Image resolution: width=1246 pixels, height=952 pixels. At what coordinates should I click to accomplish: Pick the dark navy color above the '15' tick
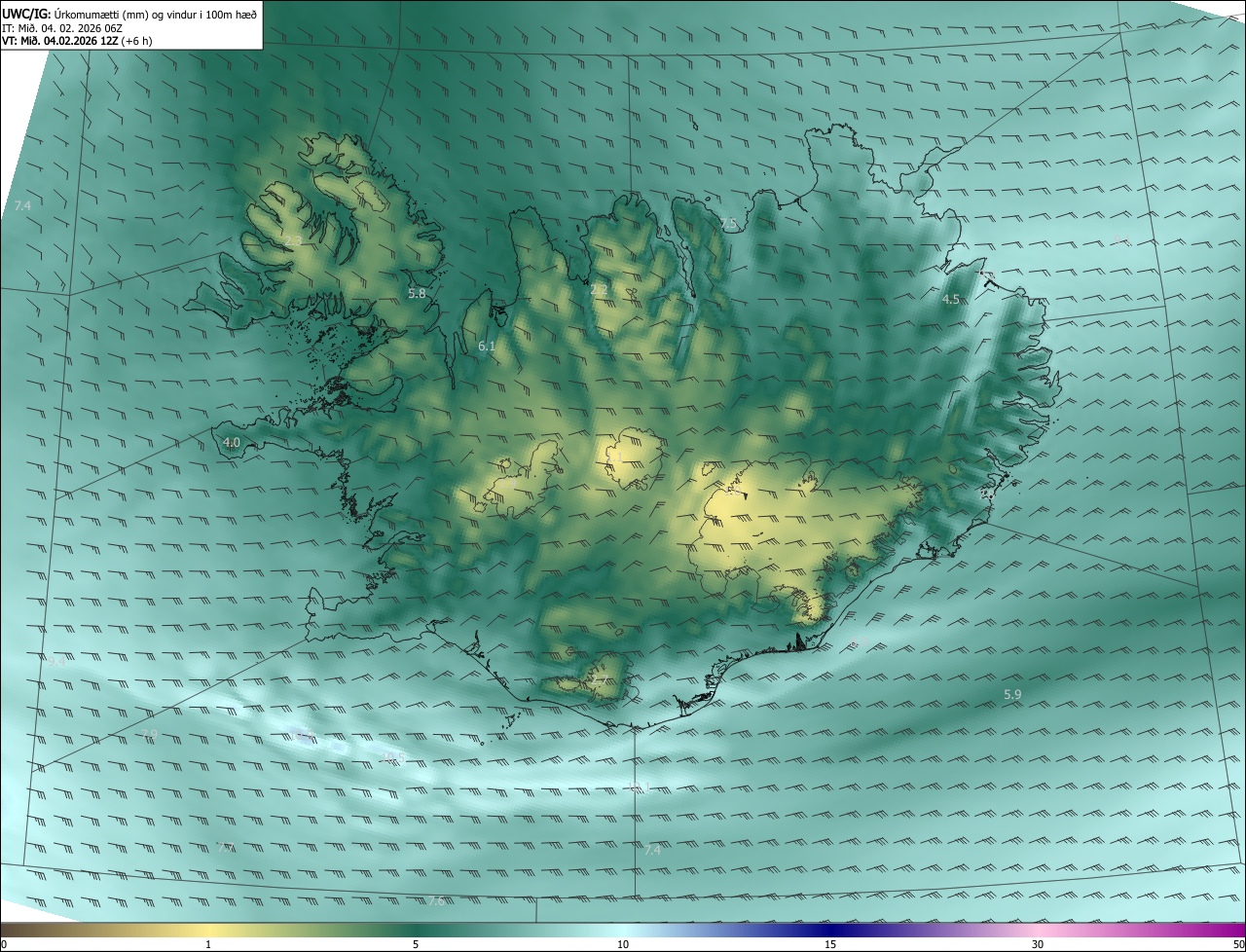point(830,930)
